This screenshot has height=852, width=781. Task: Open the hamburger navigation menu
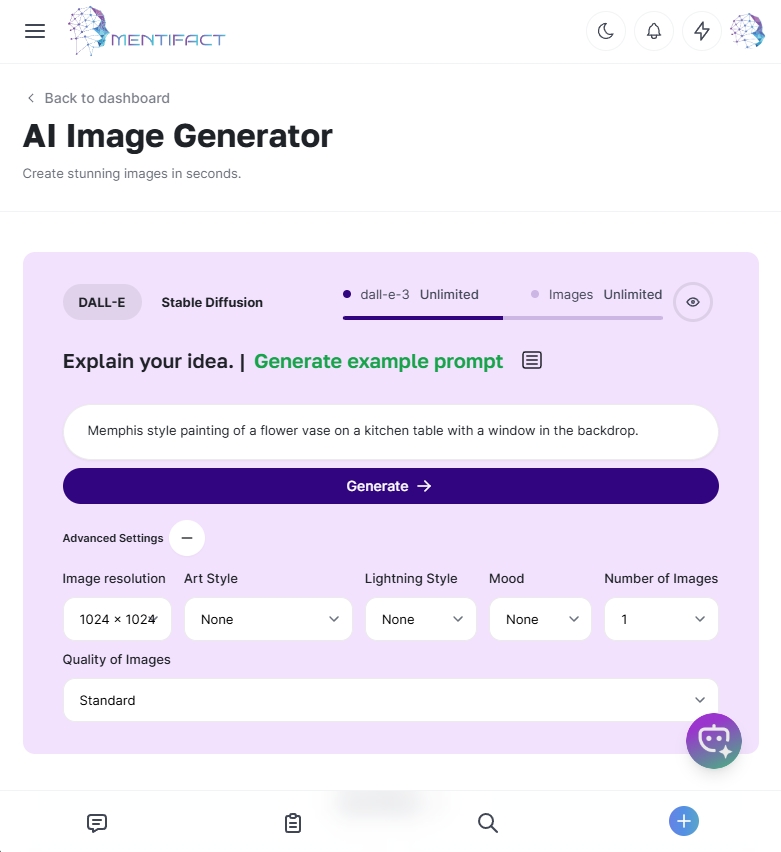(x=35, y=31)
